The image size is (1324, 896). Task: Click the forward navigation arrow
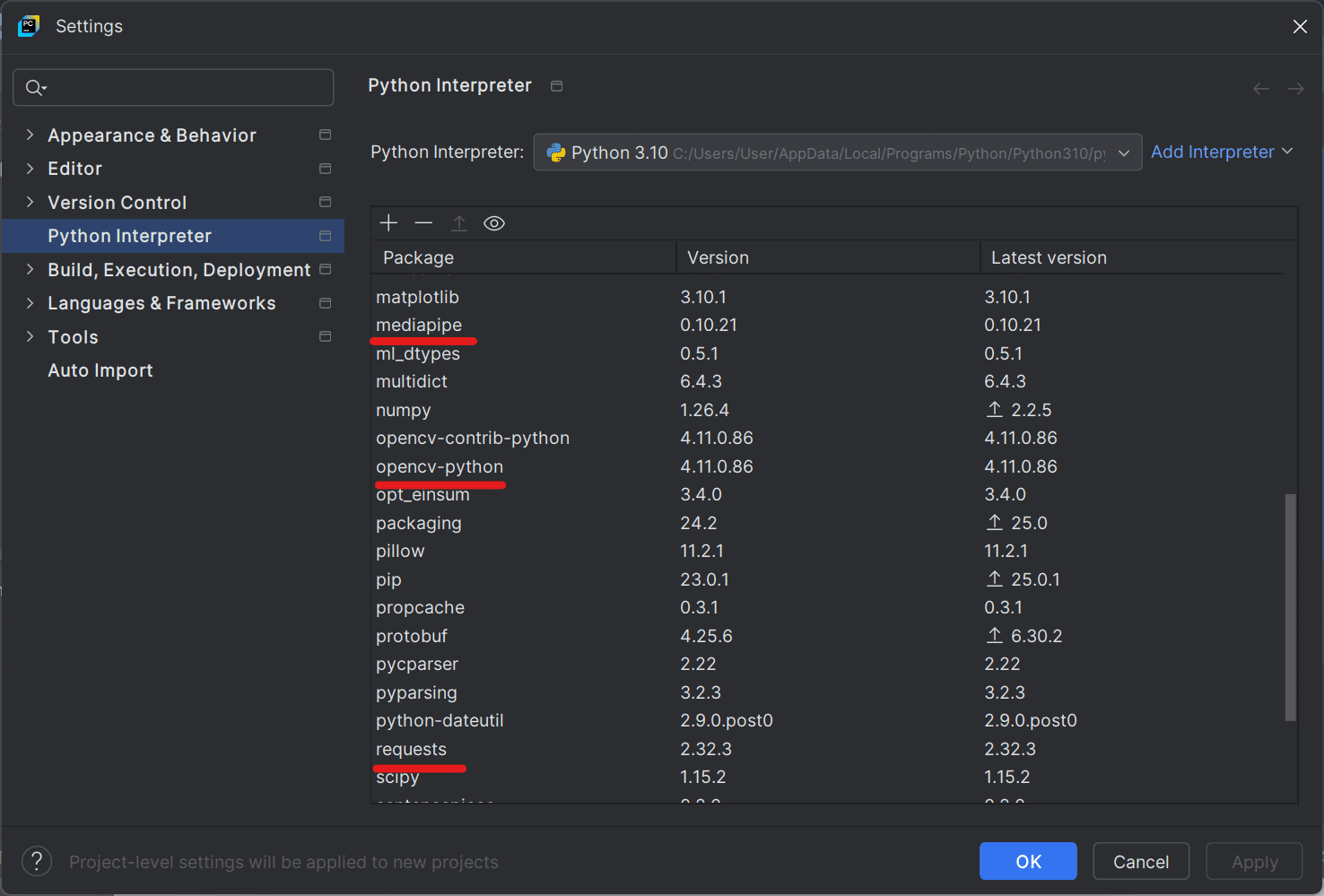point(1295,89)
